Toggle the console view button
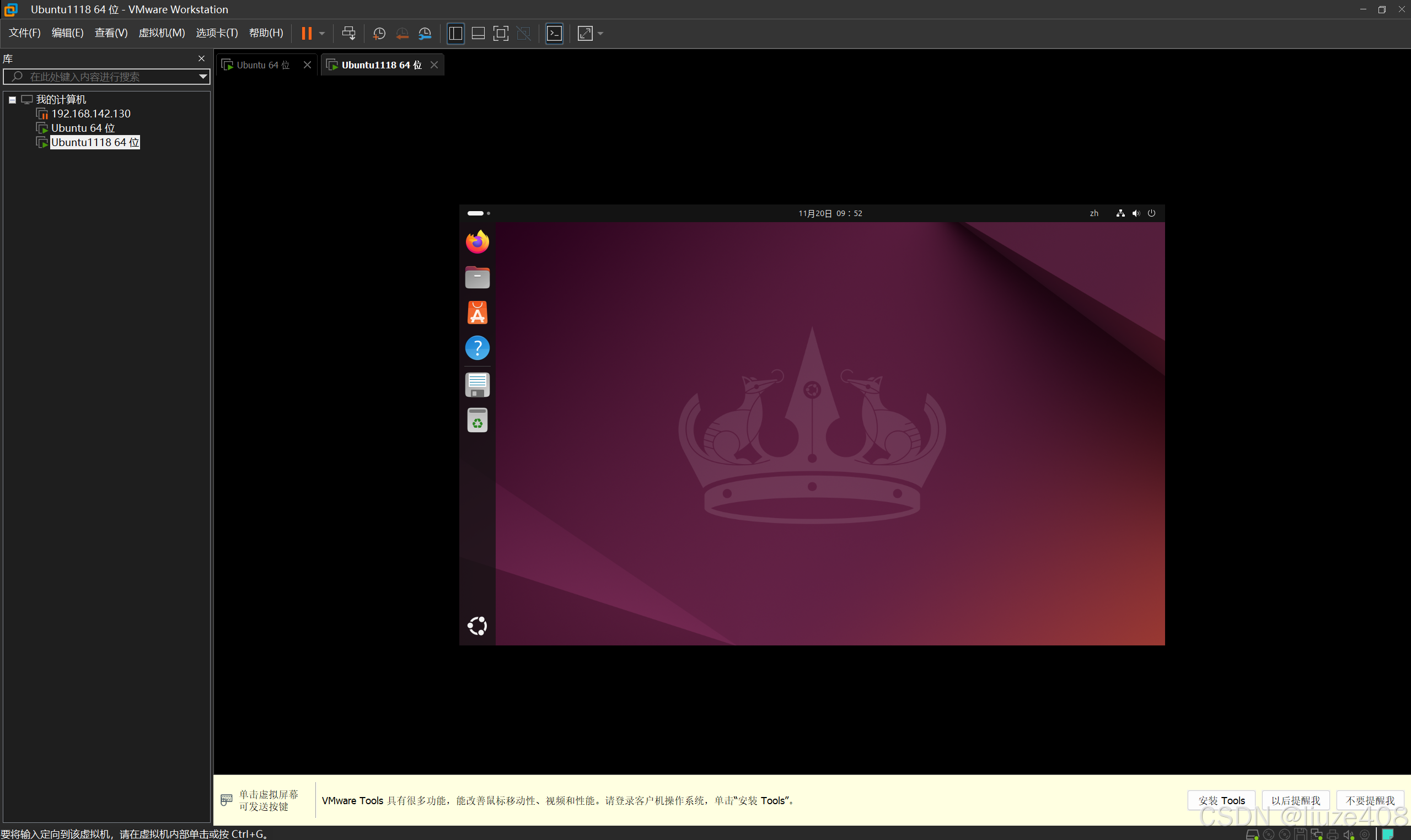 click(554, 34)
